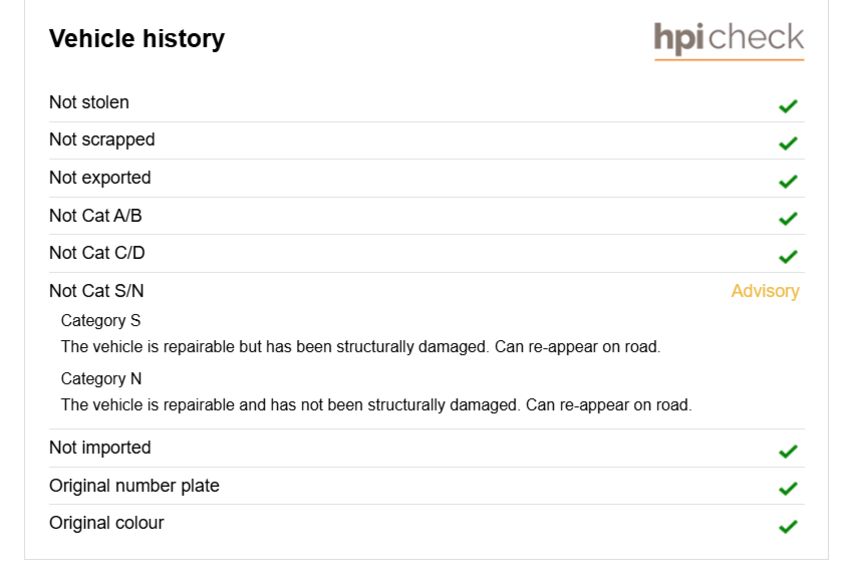Click the Category N repairable description text
The image size is (850, 575).
[376, 405]
